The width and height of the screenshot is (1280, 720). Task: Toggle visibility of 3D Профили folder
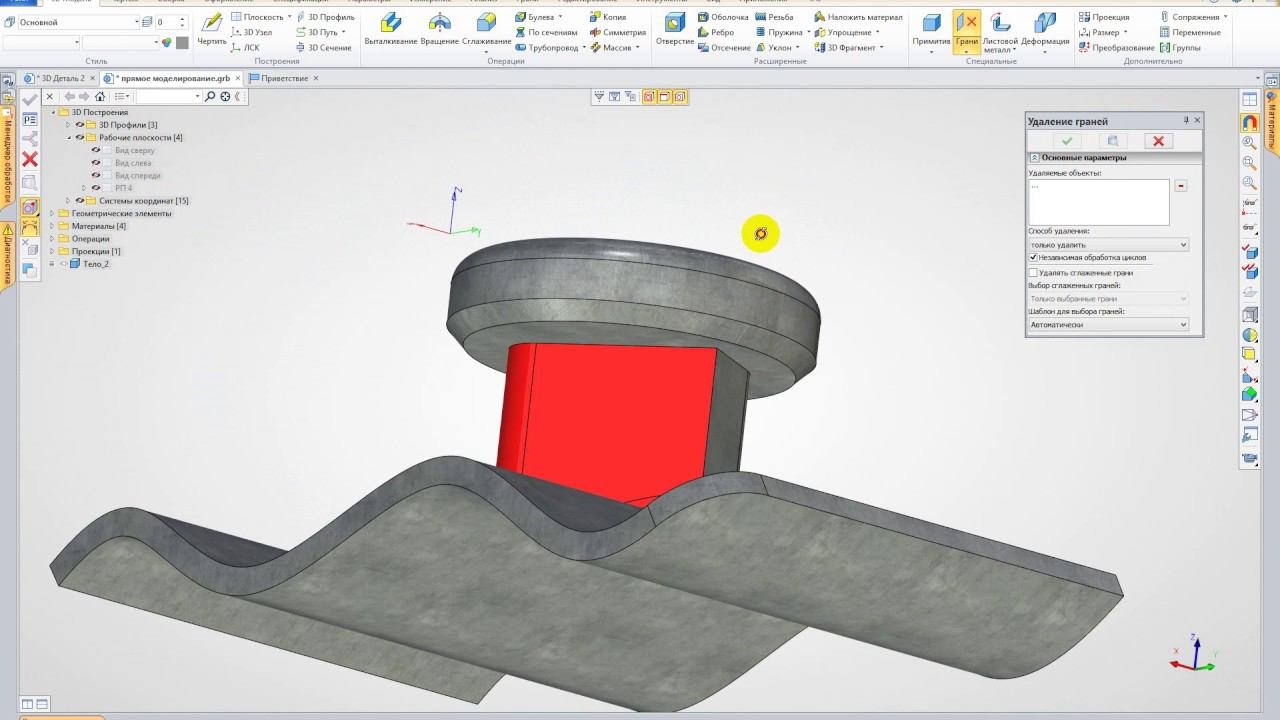[x=80, y=125]
